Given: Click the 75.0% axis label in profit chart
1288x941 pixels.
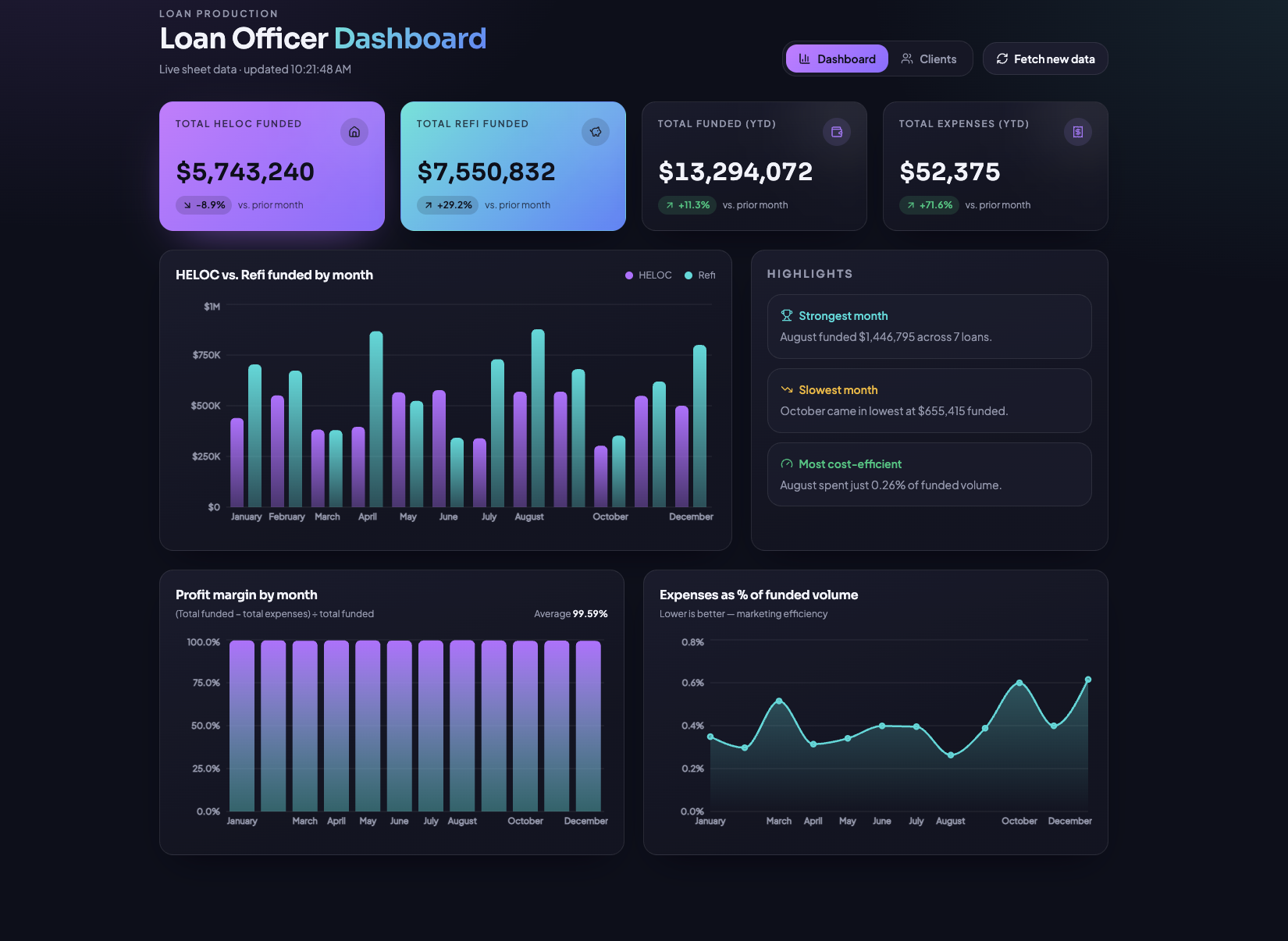Looking at the screenshot, I should point(206,683).
